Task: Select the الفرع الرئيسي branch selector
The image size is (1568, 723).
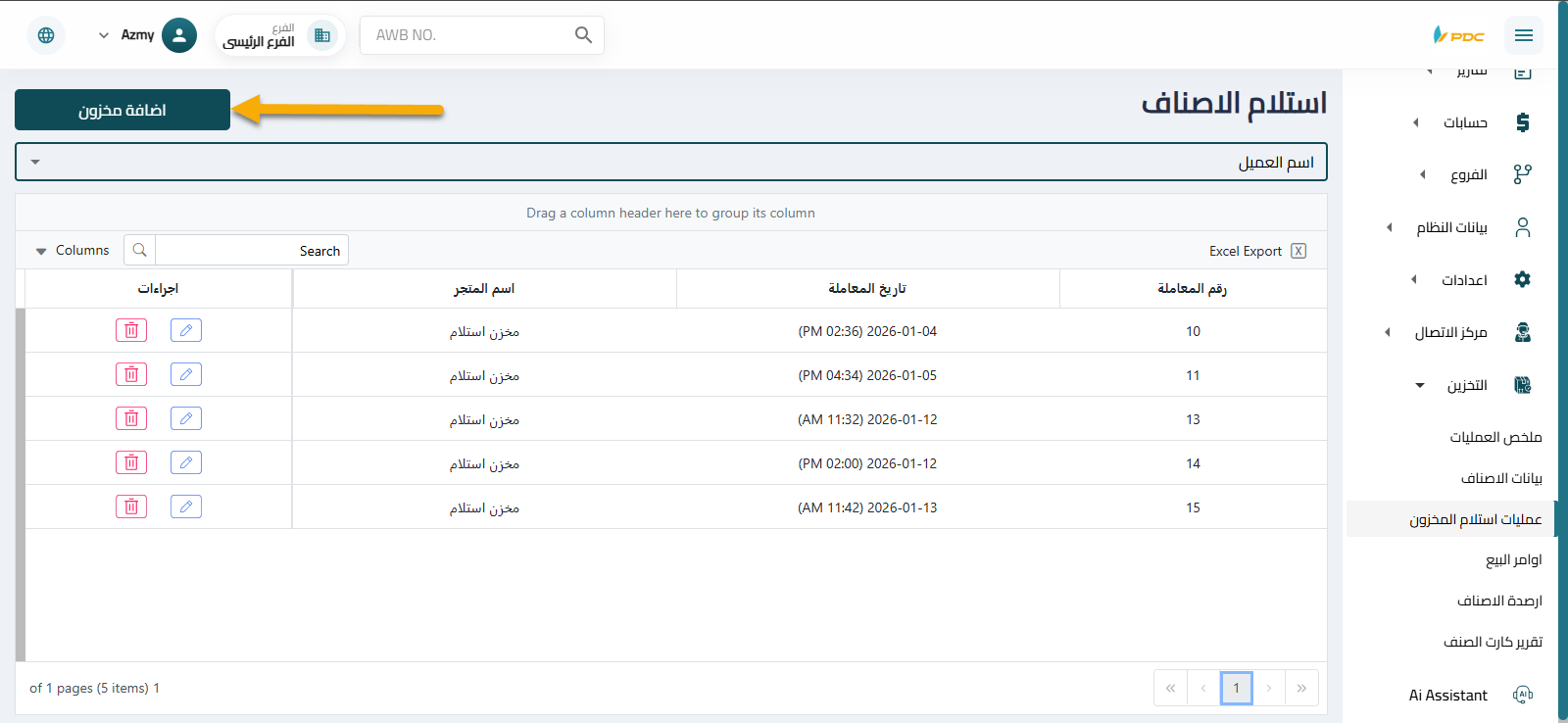Action: (x=279, y=35)
